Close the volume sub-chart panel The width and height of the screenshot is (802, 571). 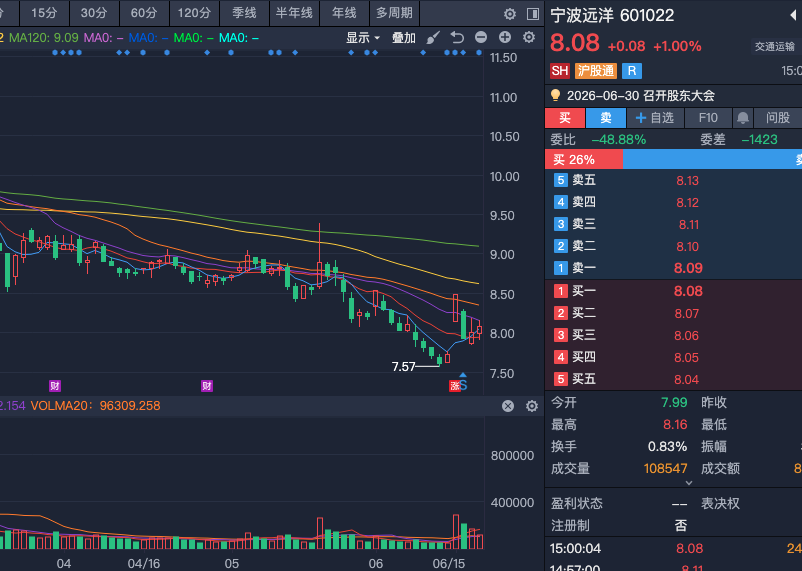(x=508, y=406)
